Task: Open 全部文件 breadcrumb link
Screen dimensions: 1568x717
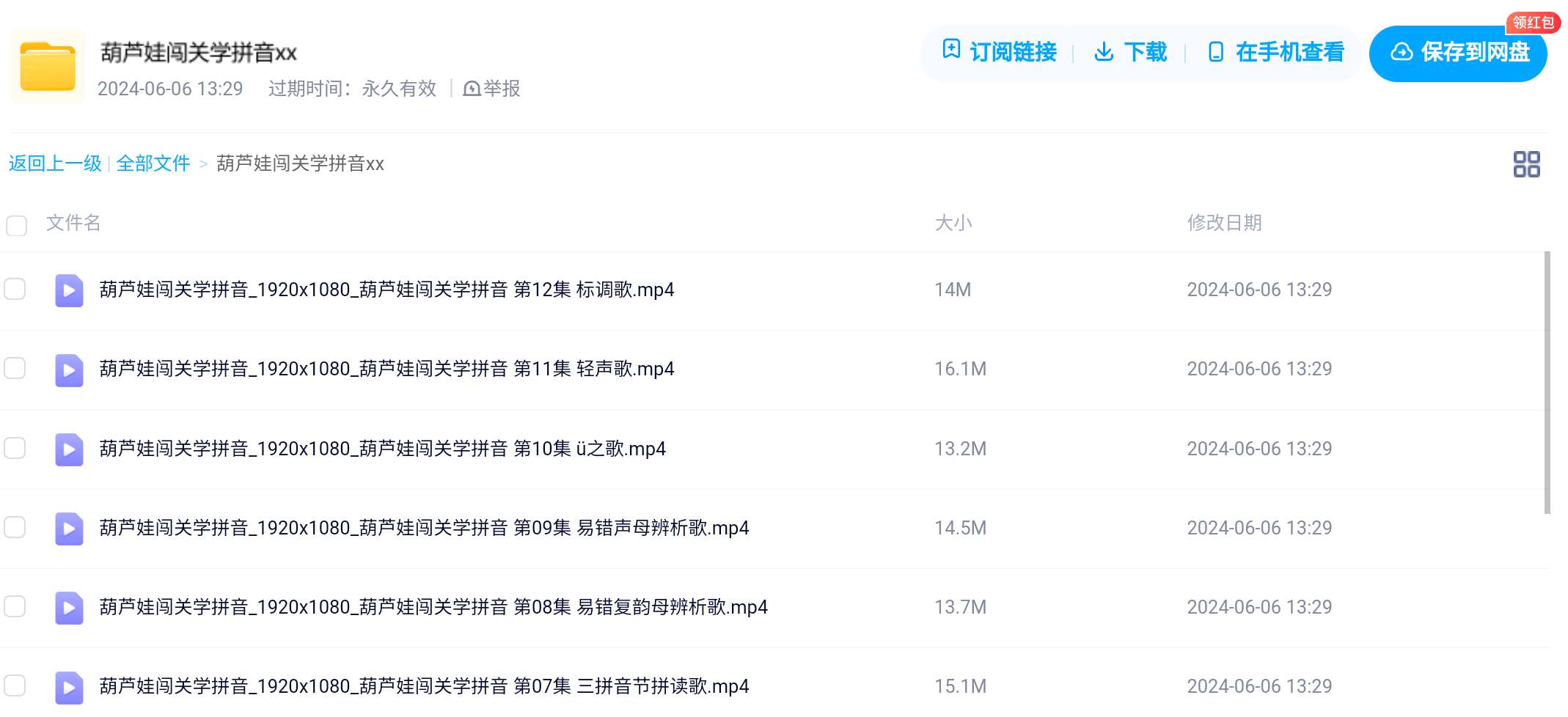Action: tap(153, 163)
